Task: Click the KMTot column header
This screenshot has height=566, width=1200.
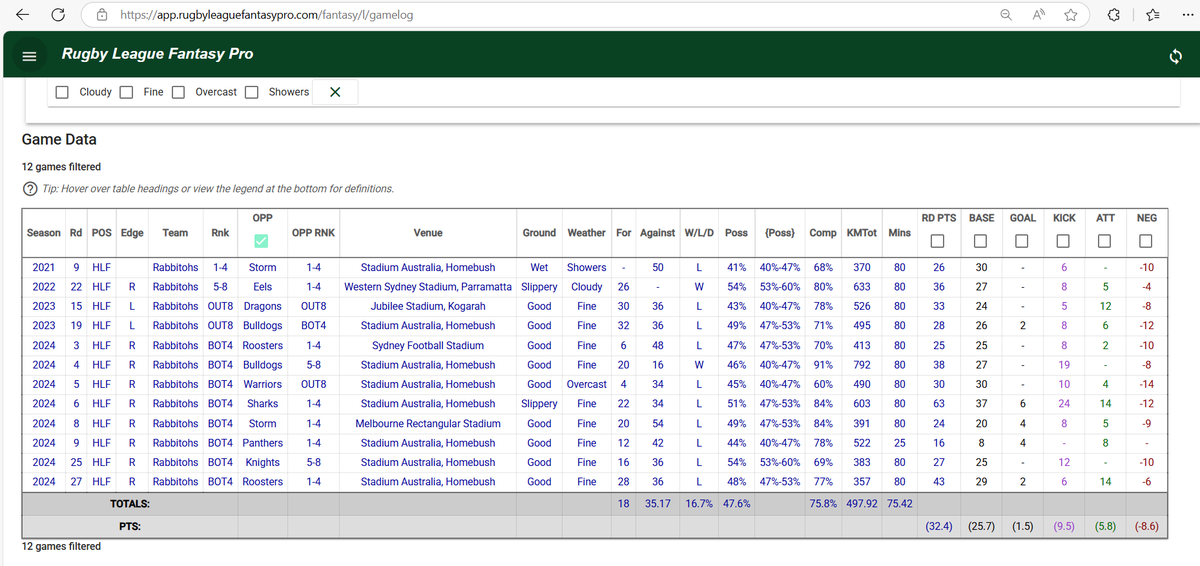Action: click(860, 233)
